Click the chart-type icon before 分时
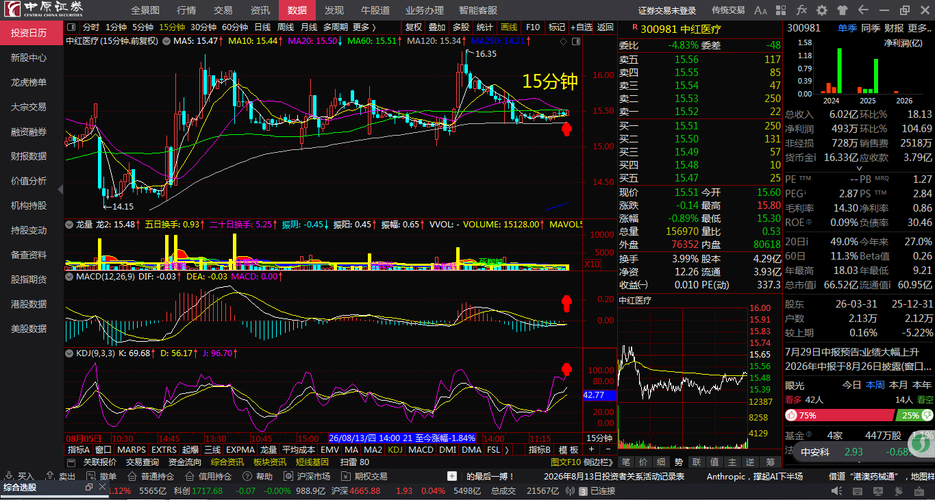935x500 pixels. (x=72, y=27)
